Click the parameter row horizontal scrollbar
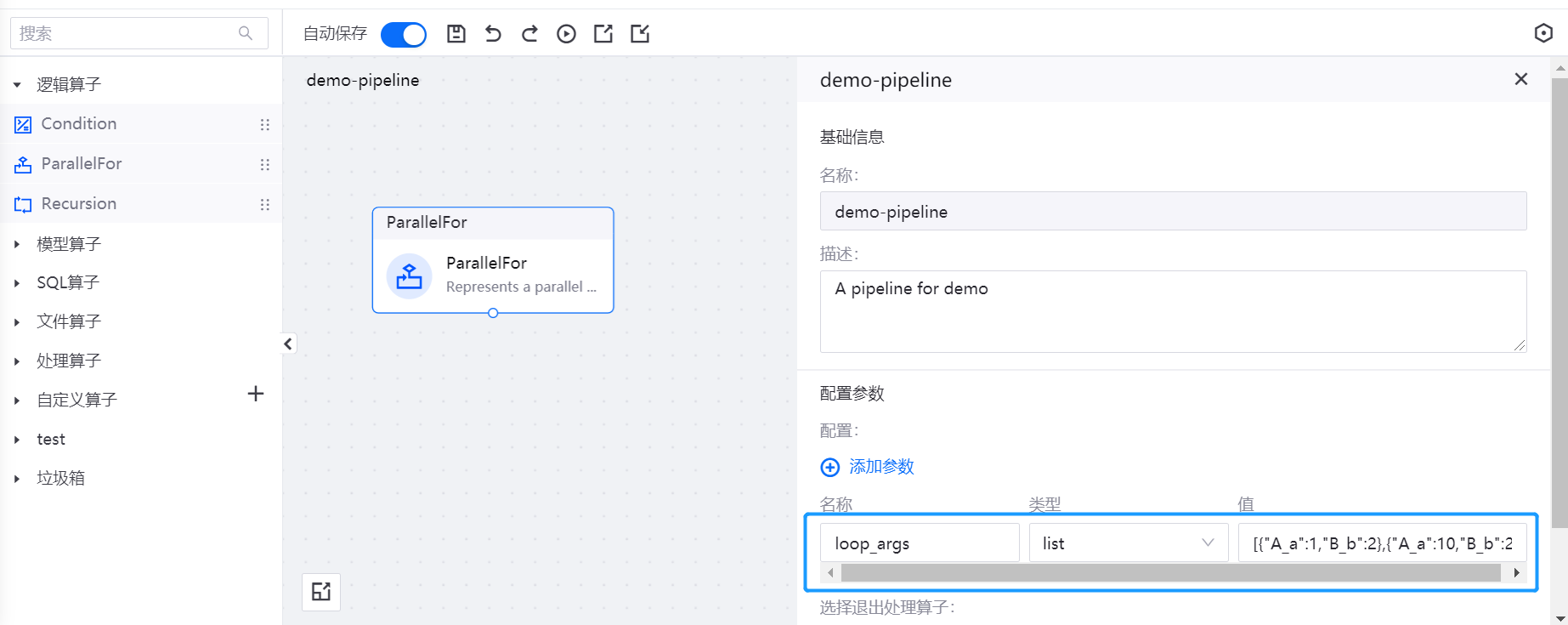 [1170, 573]
